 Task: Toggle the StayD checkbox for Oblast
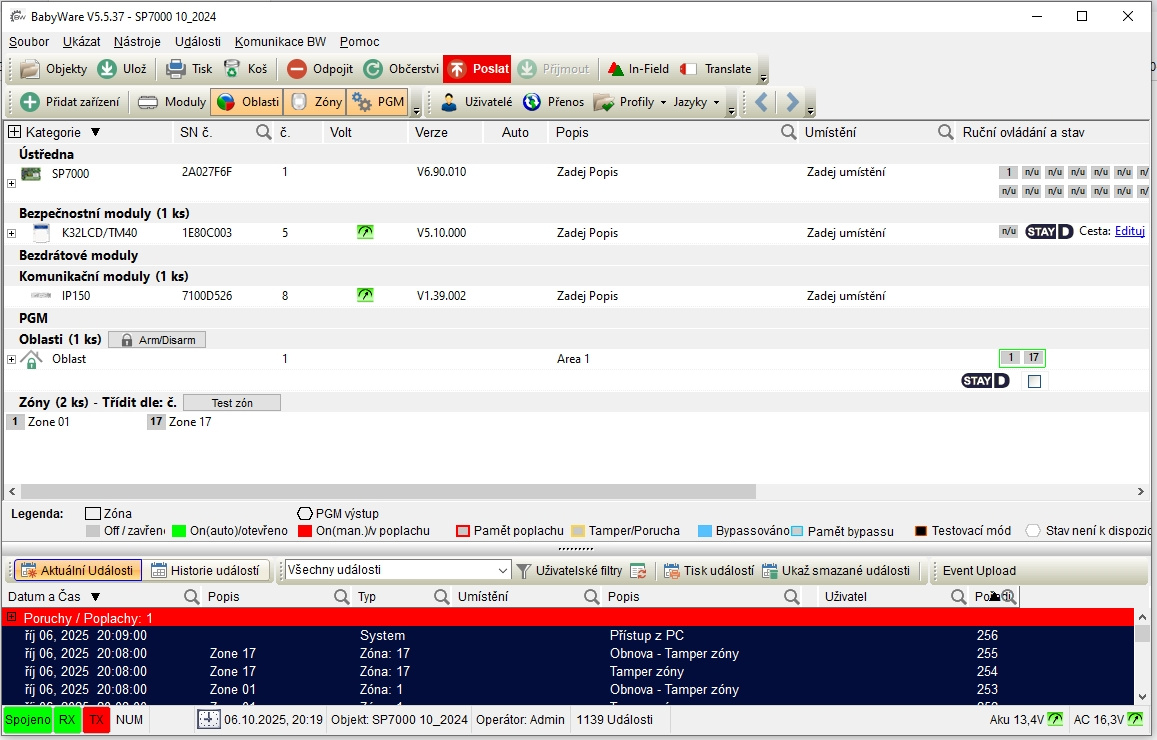(x=1034, y=381)
